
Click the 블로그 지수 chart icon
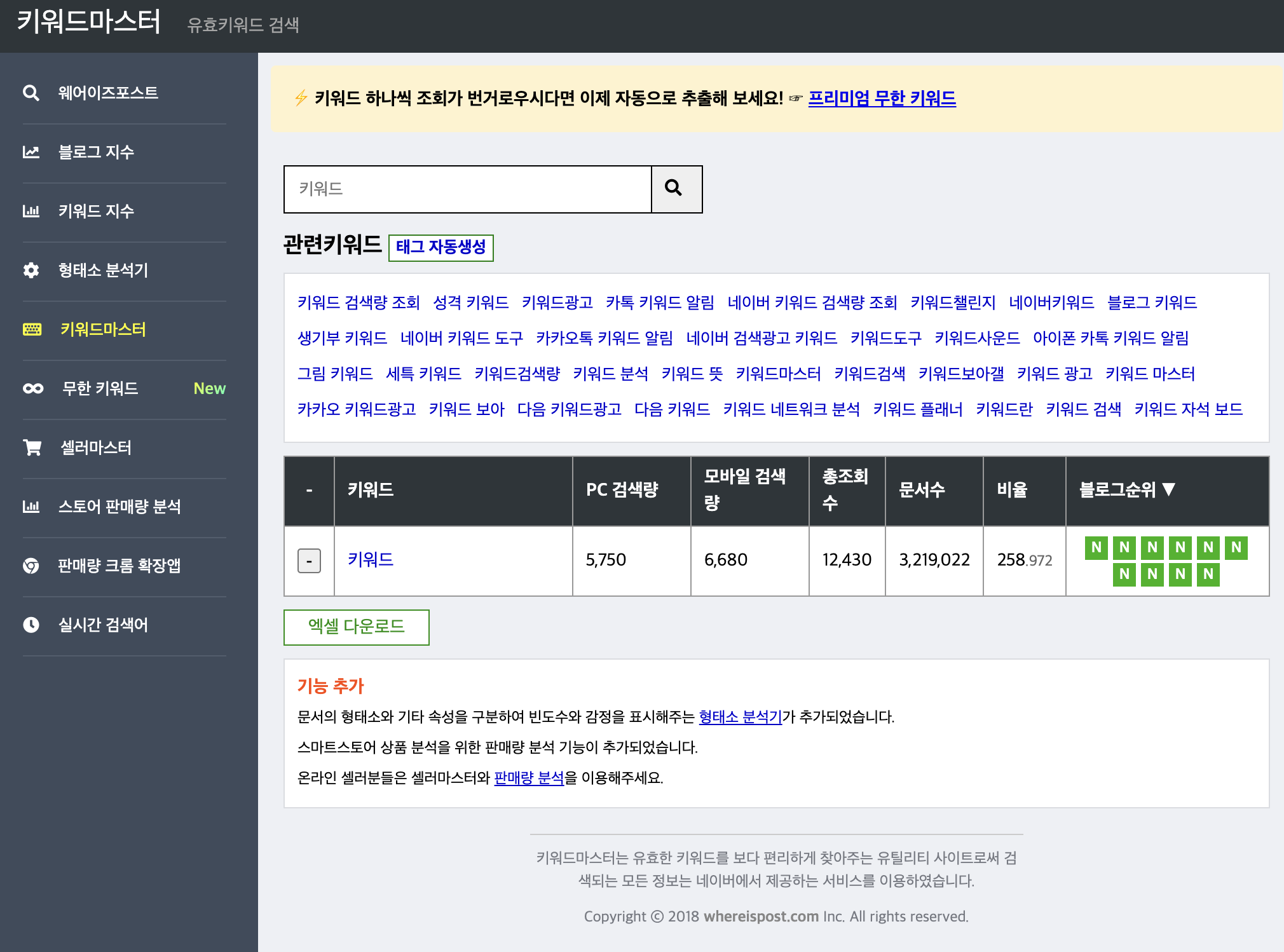[x=31, y=152]
